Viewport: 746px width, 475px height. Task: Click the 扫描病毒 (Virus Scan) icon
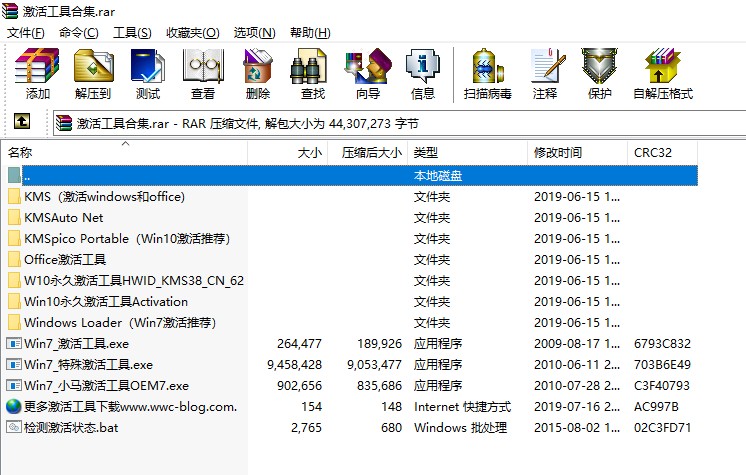coord(487,66)
